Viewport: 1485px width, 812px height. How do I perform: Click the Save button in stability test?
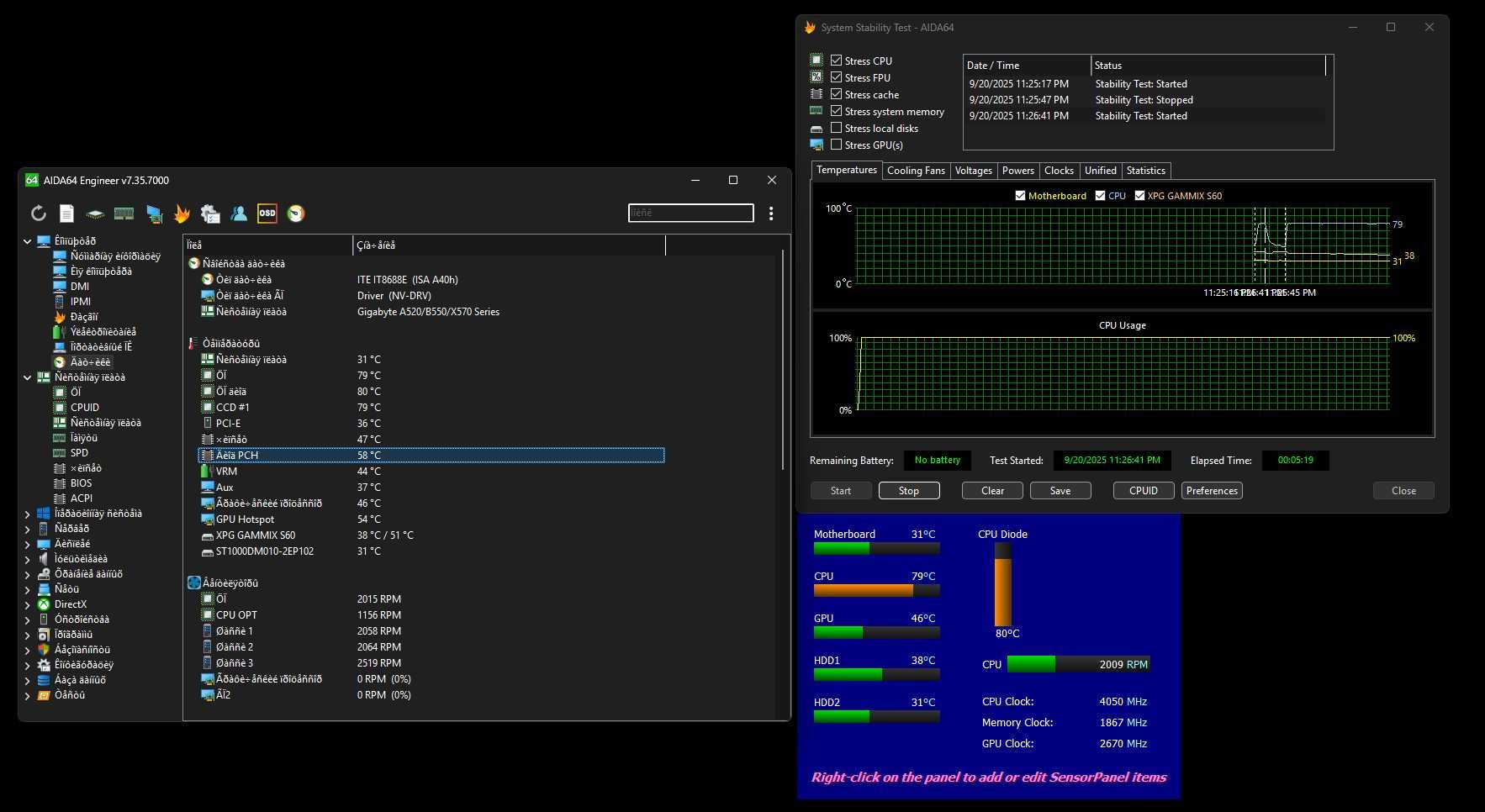click(x=1060, y=491)
